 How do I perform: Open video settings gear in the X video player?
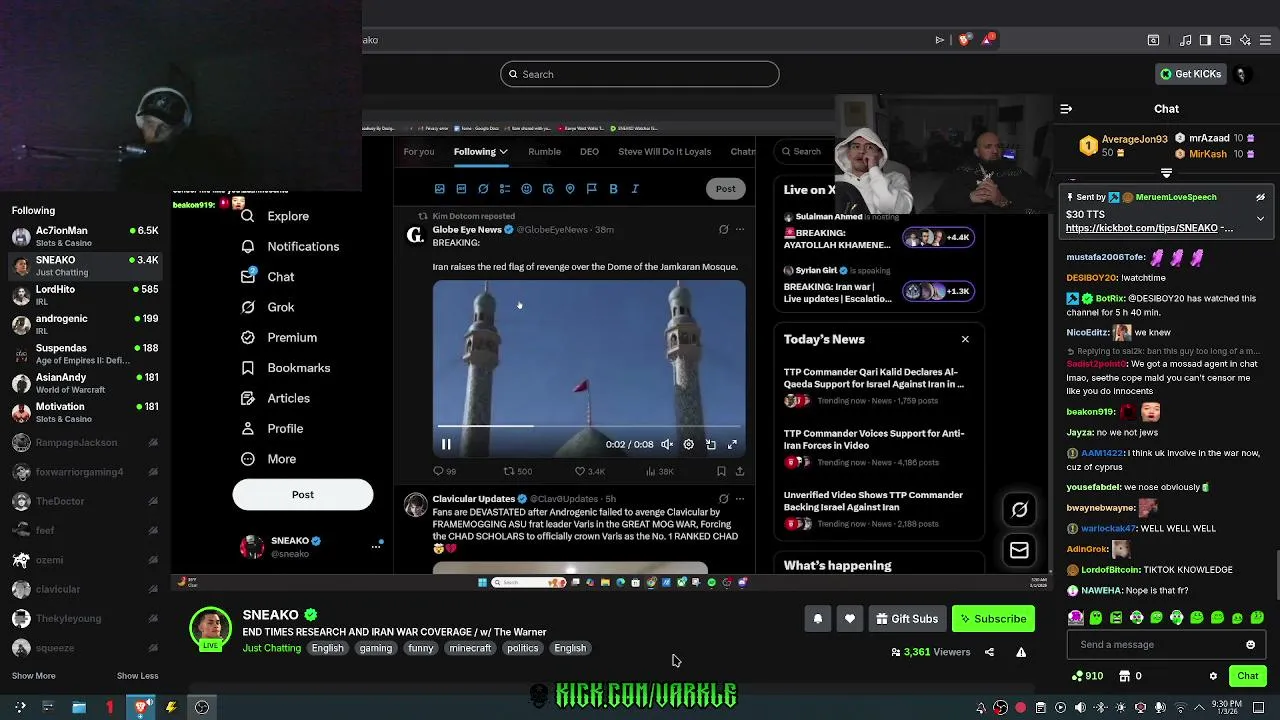pos(688,445)
